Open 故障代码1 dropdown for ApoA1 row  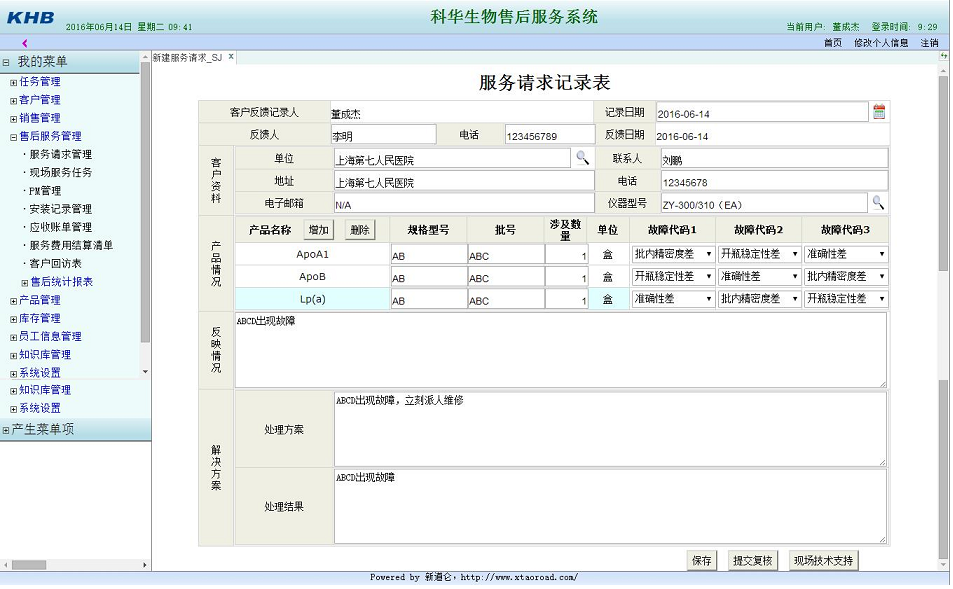pyautogui.click(x=673, y=254)
